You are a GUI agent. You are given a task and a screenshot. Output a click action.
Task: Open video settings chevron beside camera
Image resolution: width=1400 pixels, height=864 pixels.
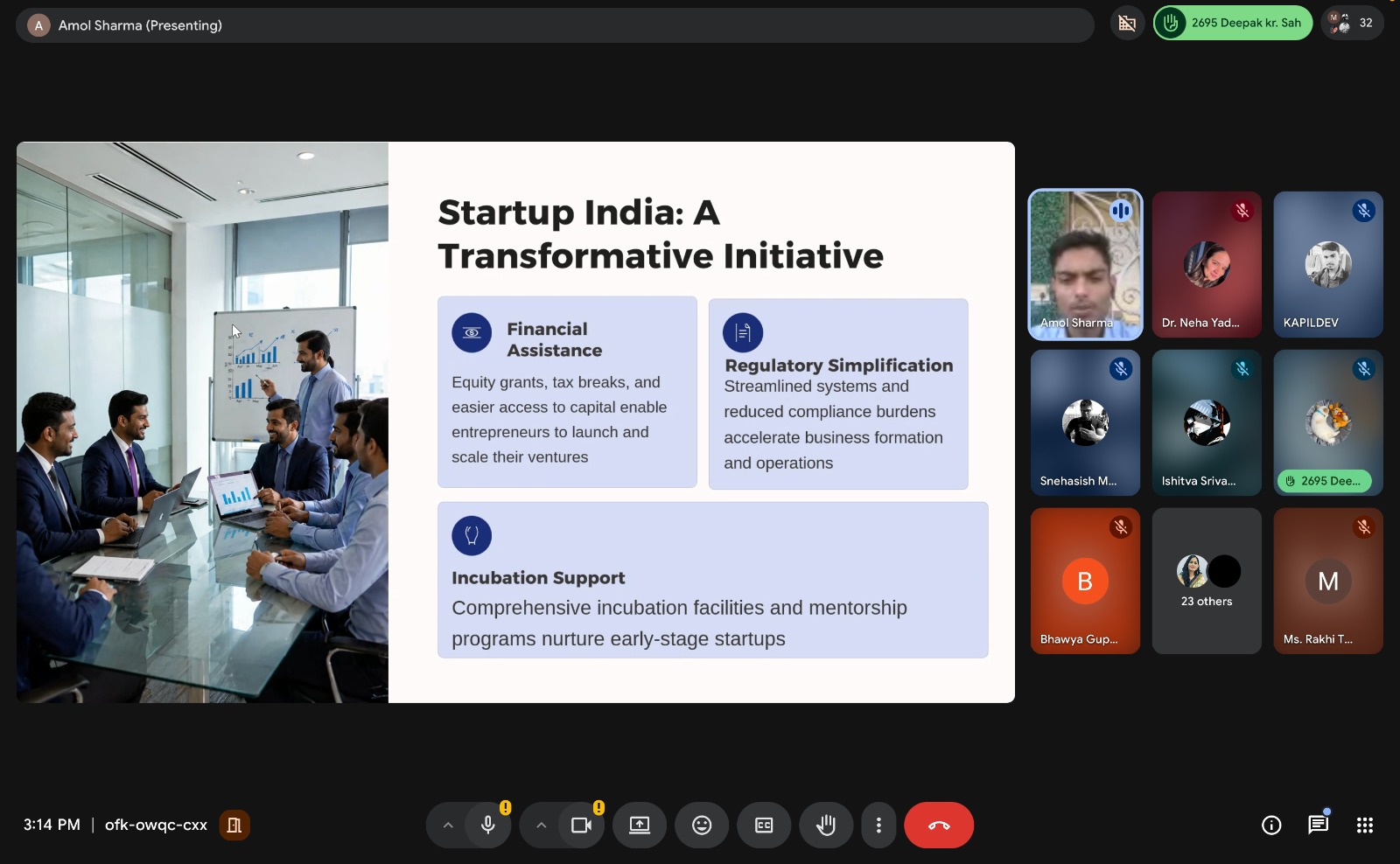541,826
